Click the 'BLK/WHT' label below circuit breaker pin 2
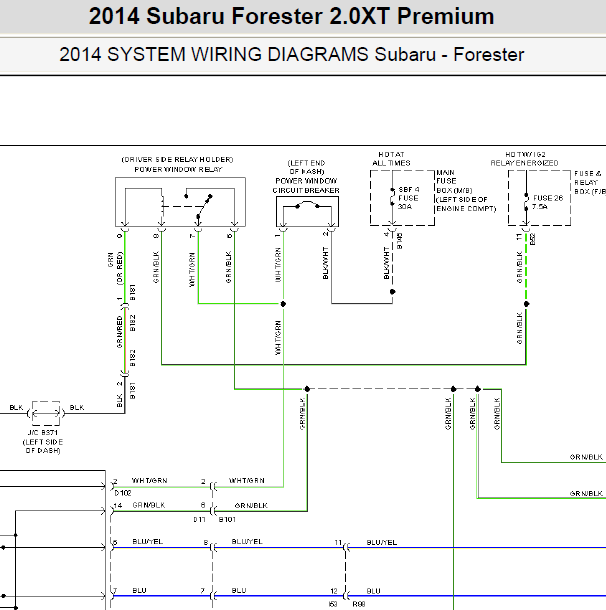Image resolution: width=606 pixels, height=610 pixels. point(326,263)
